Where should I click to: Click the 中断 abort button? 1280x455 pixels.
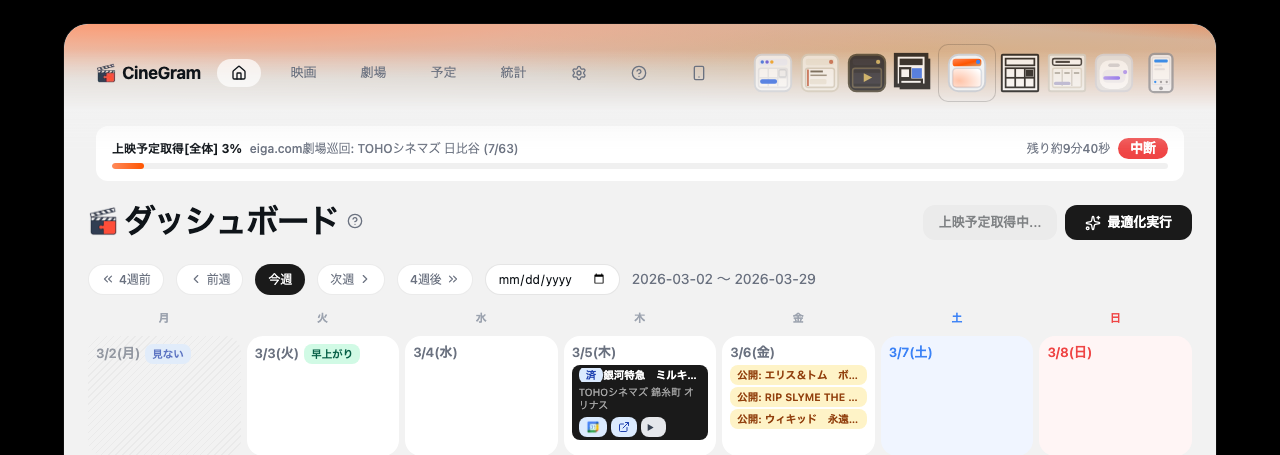pos(1143,148)
